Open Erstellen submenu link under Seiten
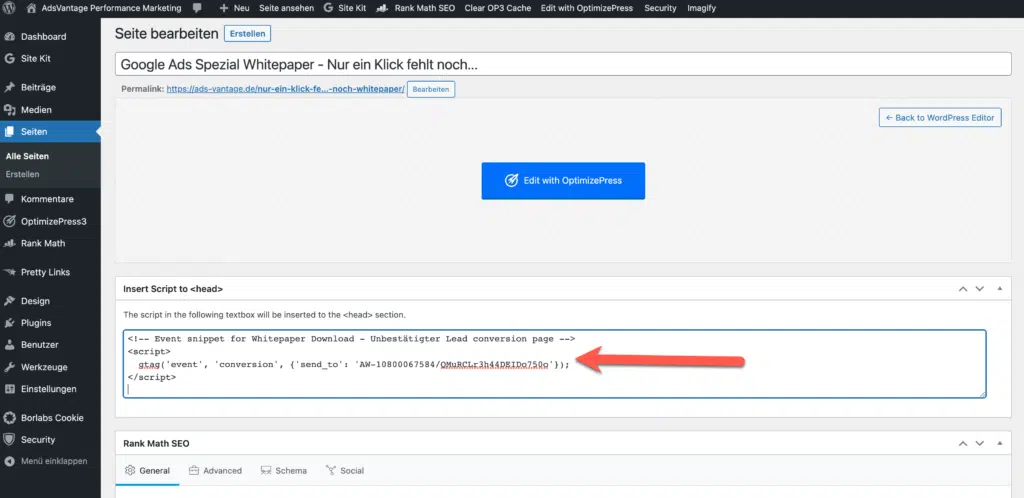Screen dimensions: 1024x498 (22, 174)
